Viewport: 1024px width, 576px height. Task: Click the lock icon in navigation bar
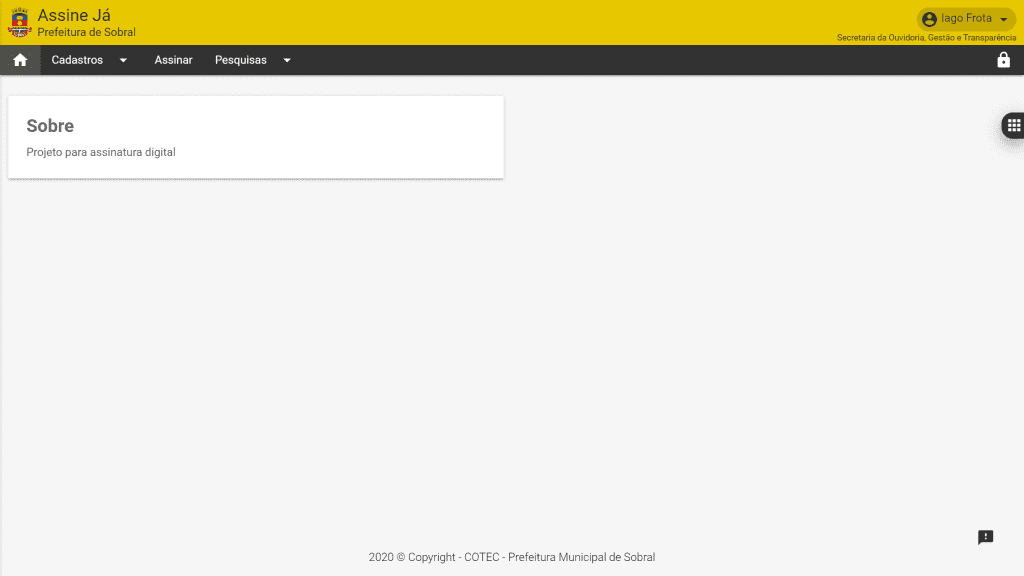(1003, 60)
